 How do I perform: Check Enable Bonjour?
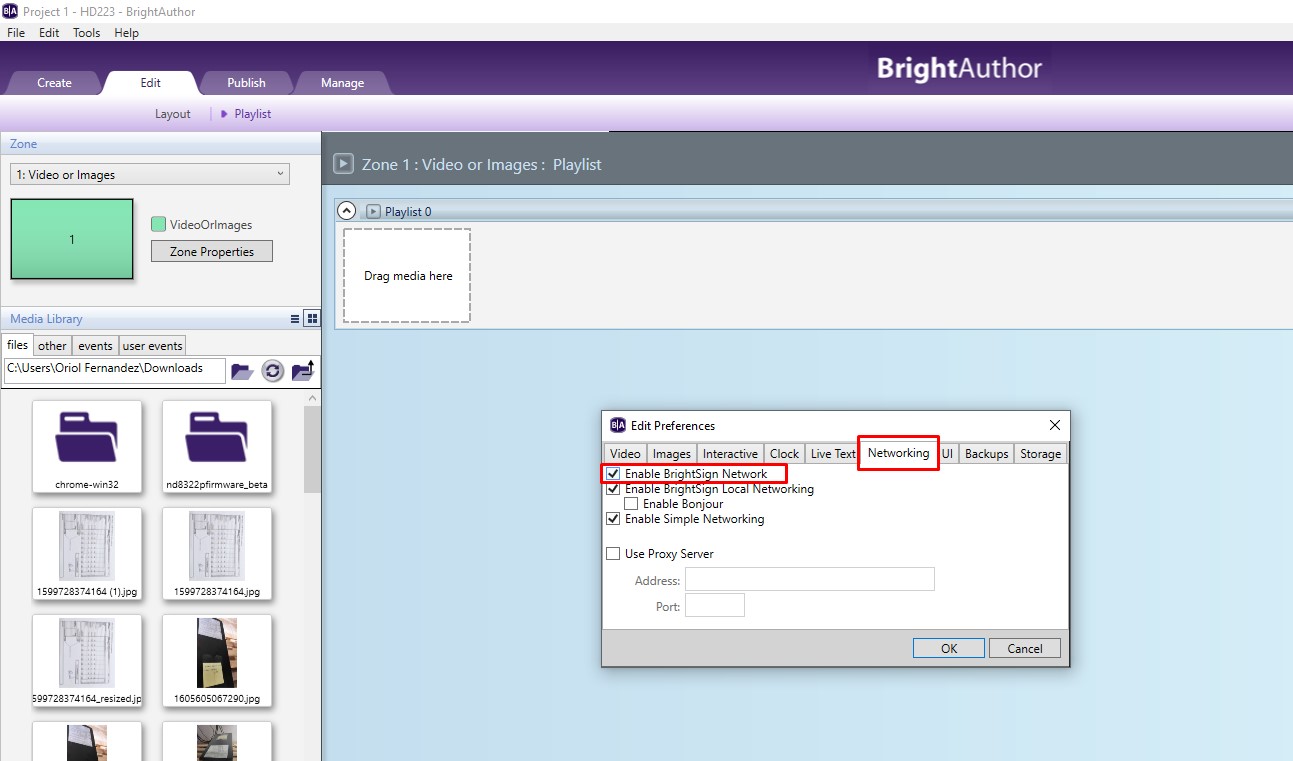point(631,504)
